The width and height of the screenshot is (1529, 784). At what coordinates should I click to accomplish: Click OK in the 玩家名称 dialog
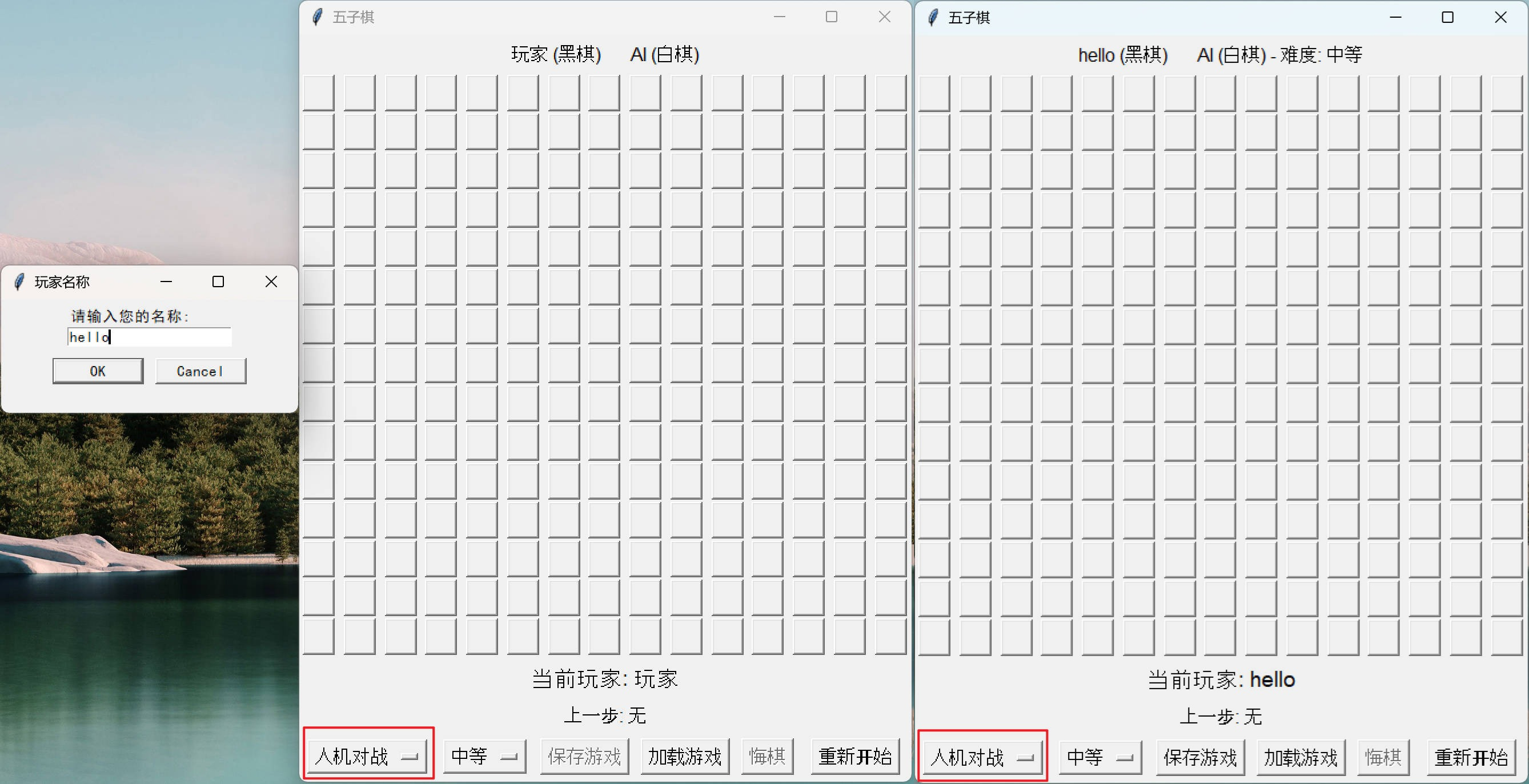[98, 371]
